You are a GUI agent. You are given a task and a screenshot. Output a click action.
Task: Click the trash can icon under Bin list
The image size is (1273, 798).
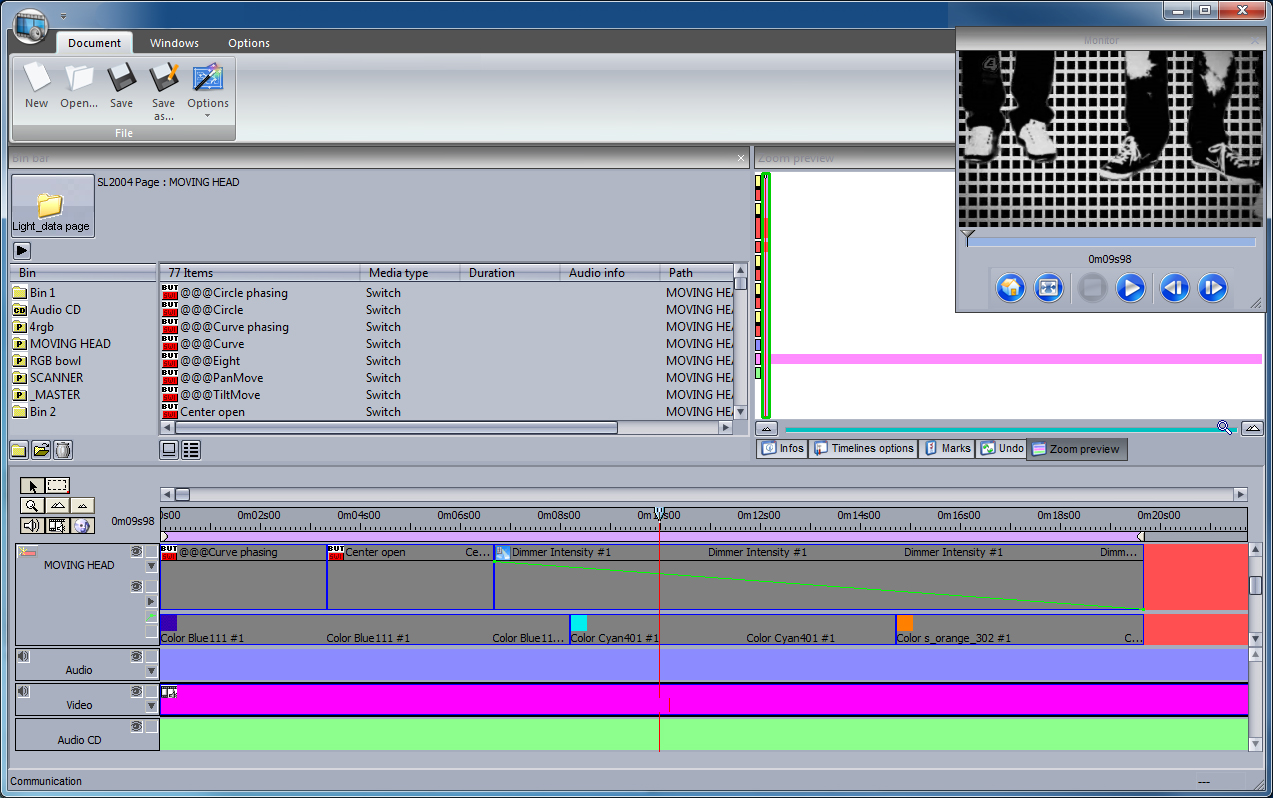click(x=63, y=450)
